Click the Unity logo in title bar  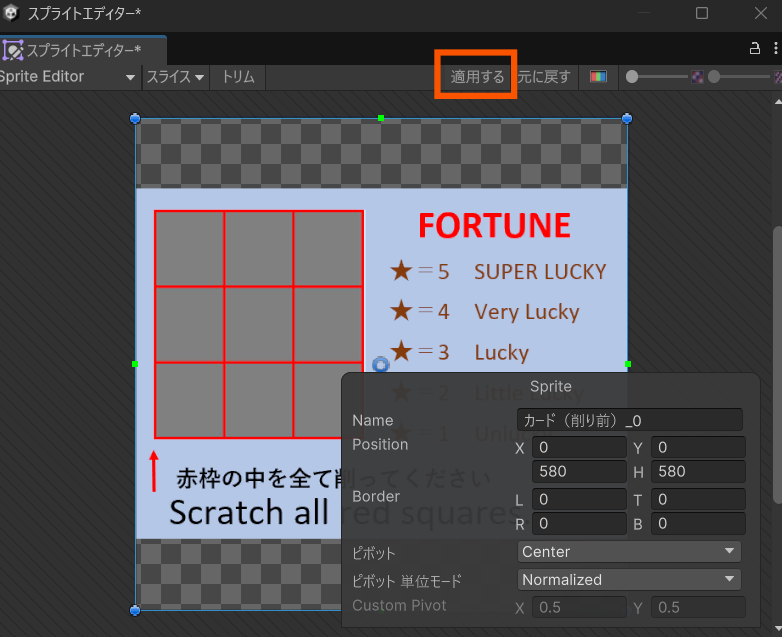point(10,13)
